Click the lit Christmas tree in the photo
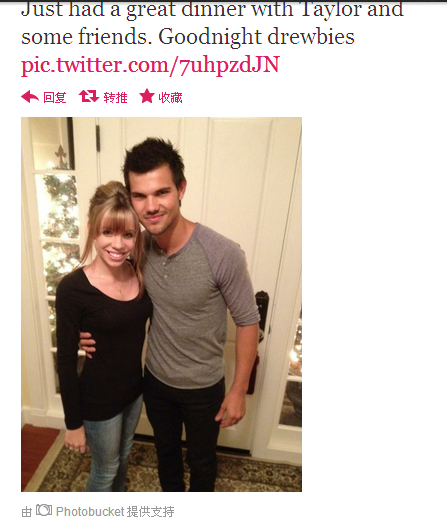Image resolution: width=447 pixels, height=520 pixels. [x=61, y=233]
